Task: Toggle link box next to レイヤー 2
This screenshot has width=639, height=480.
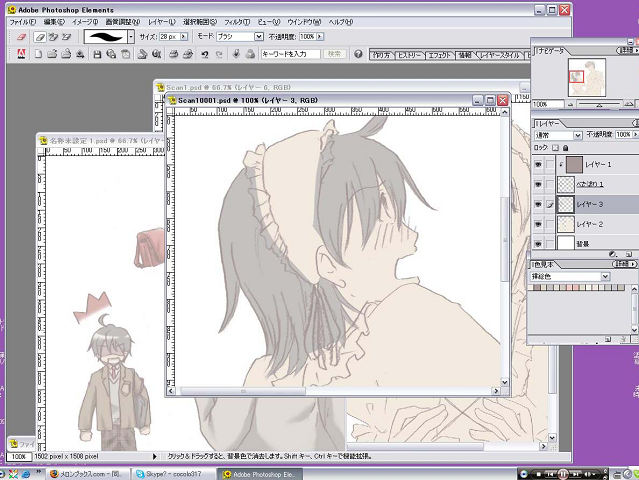Action: point(550,224)
